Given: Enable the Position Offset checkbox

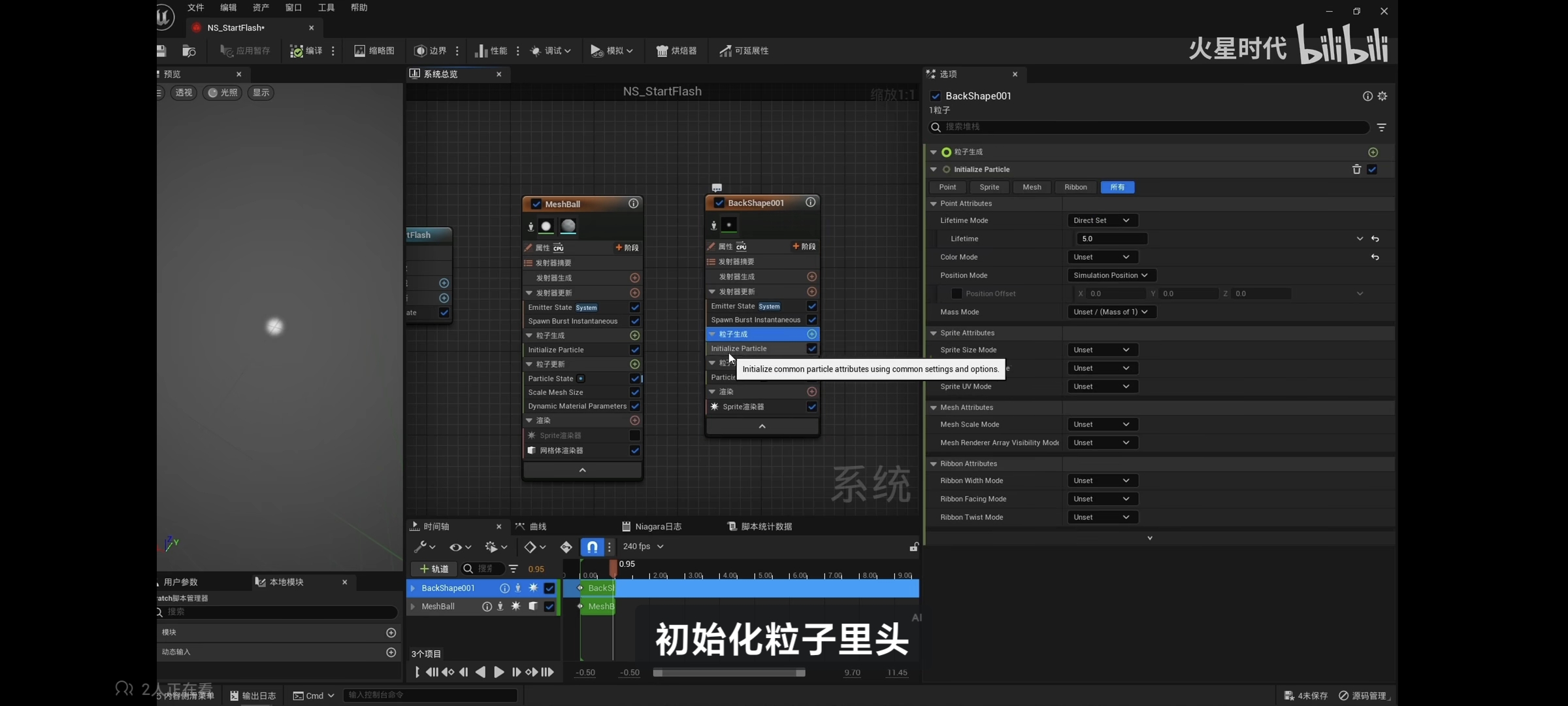Looking at the screenshot, I should [x=956, y=294].
